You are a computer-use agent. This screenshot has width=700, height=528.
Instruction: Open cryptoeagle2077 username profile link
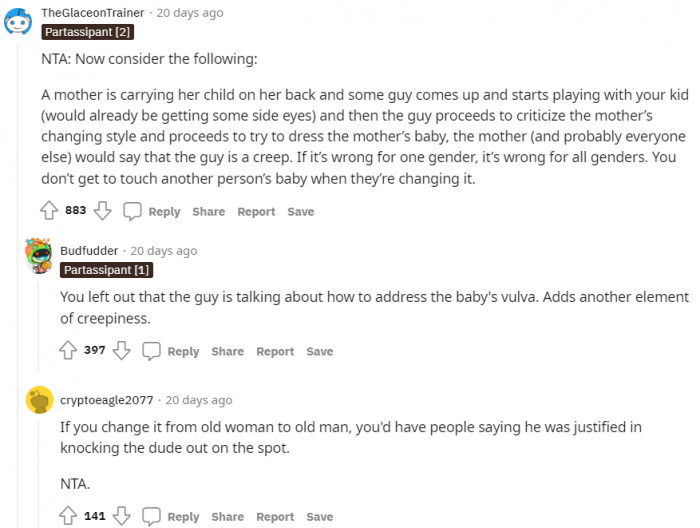[x=107, y=399]
